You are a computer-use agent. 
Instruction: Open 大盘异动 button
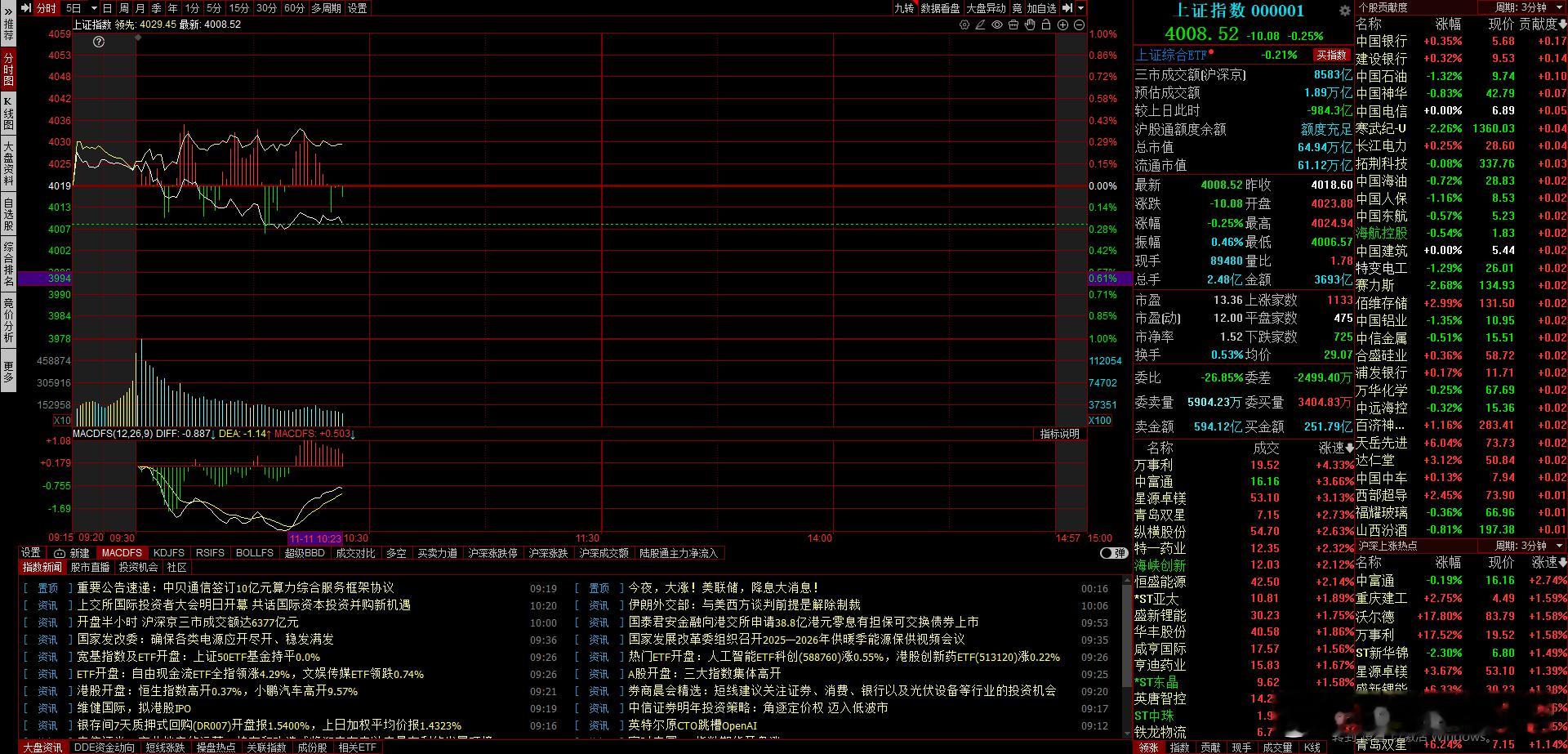click(x=987, y=8)
